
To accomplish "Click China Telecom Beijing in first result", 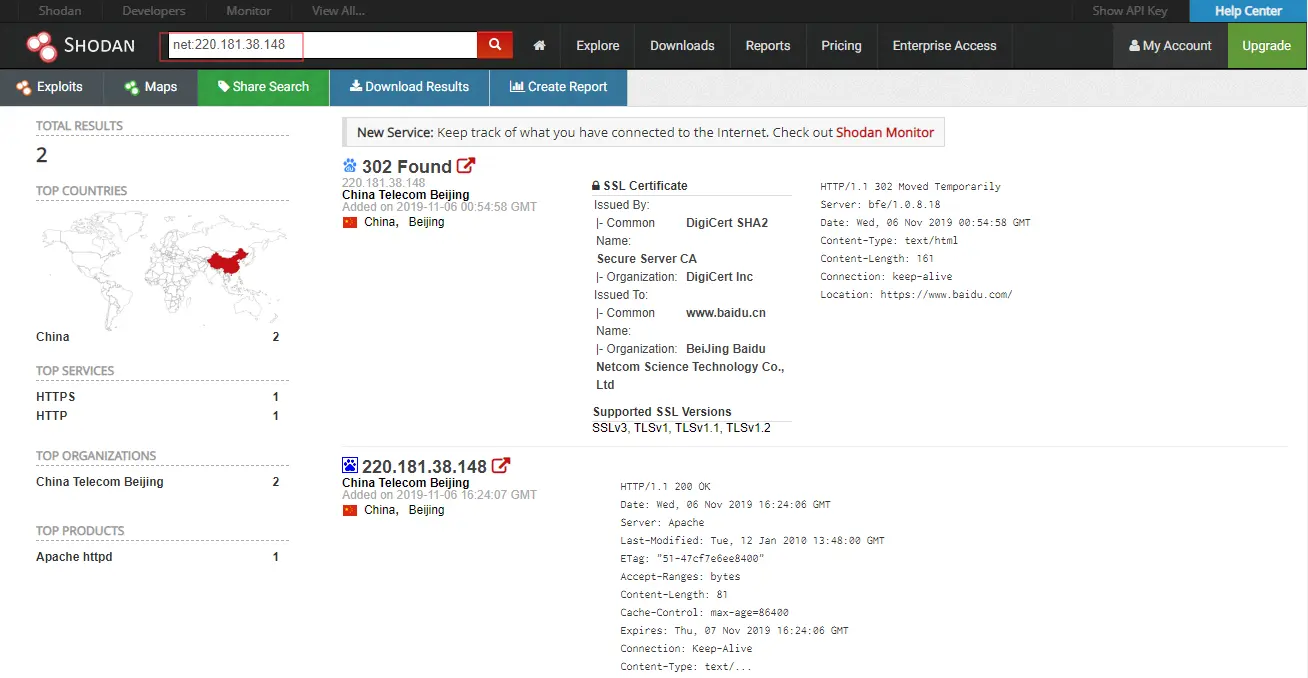I will click(405, 195).
